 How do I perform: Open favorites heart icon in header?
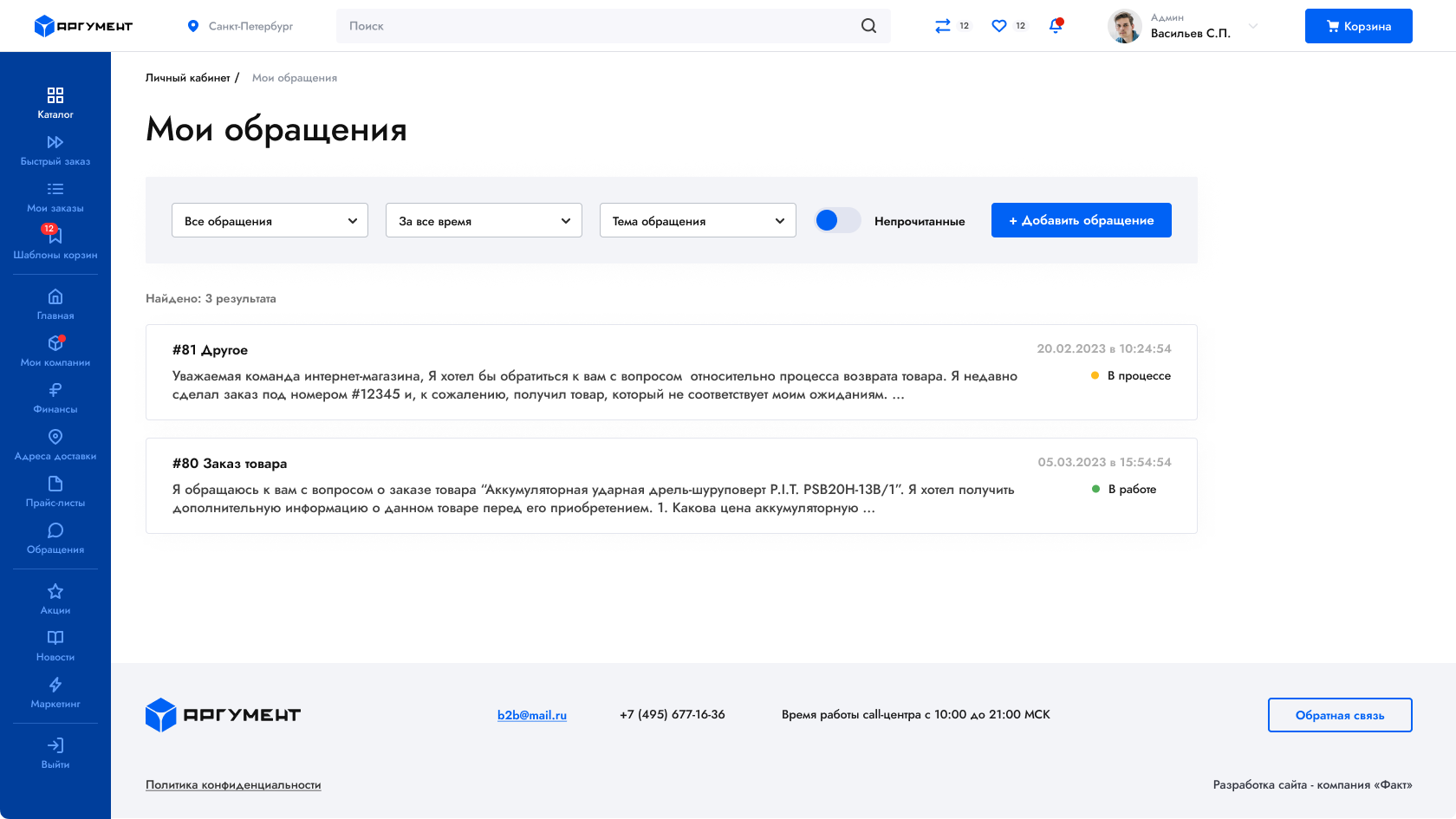pyautogui.click(x=999, y=26)
